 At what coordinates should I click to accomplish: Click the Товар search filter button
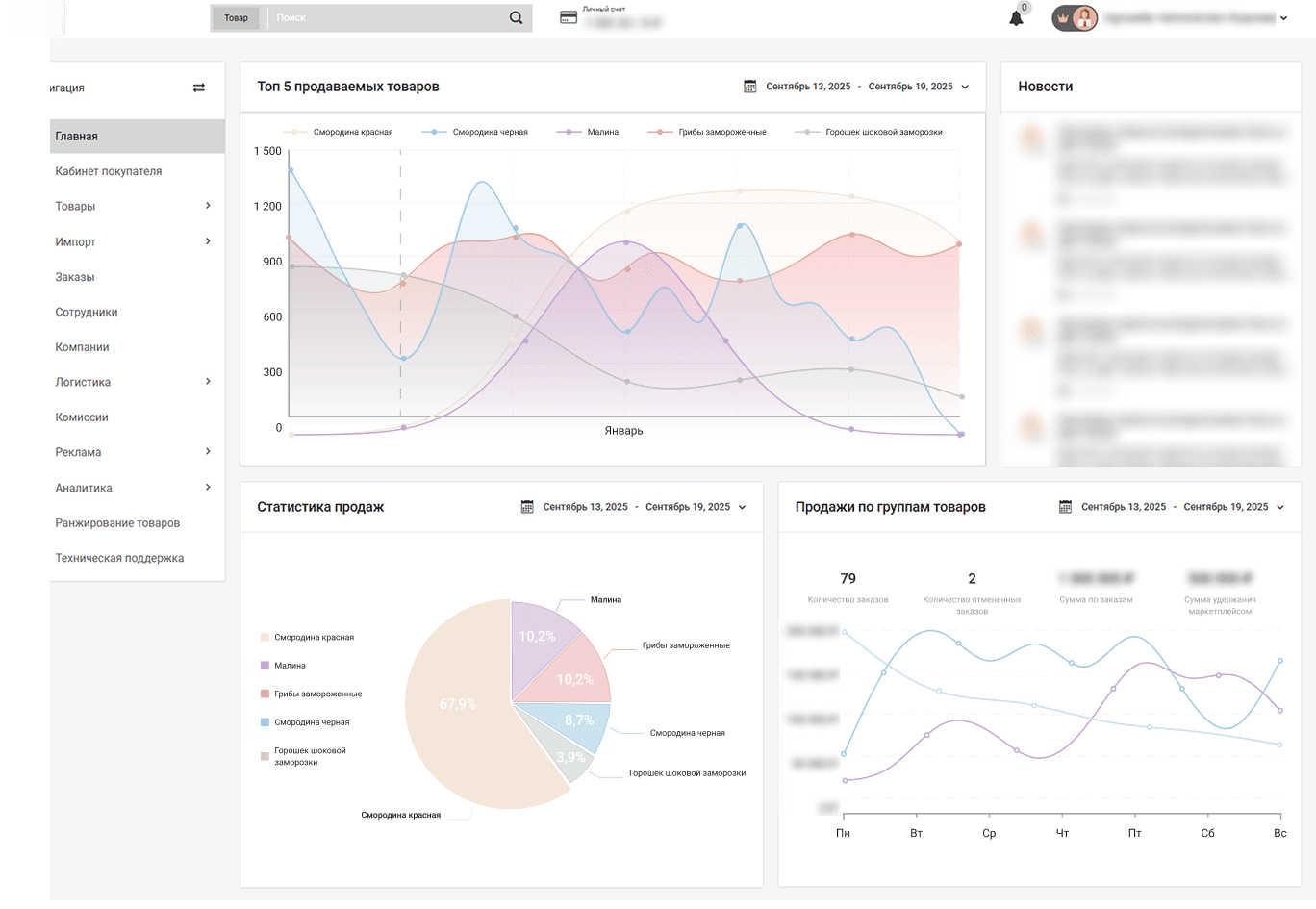click(236, 18)
